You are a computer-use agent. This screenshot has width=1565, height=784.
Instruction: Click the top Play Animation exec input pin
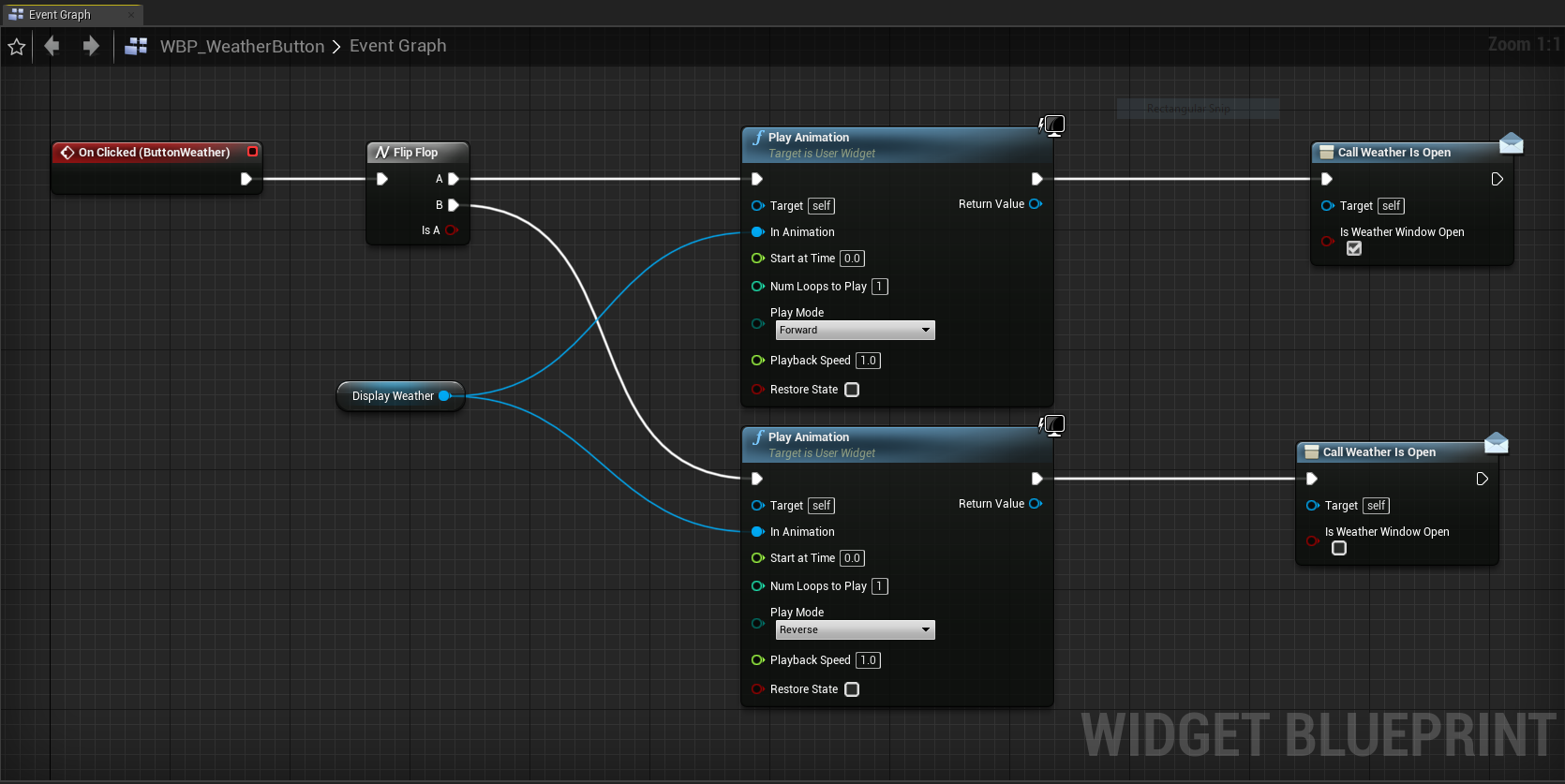pyautogui.click(x=757, y=179)
